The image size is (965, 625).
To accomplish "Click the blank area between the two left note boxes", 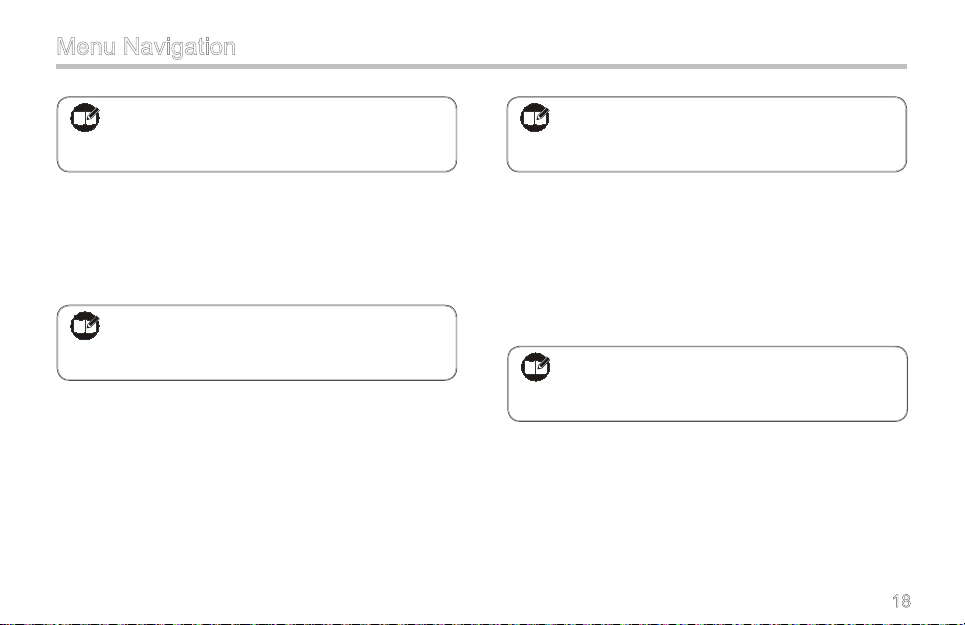I will [x=257, y=239].
